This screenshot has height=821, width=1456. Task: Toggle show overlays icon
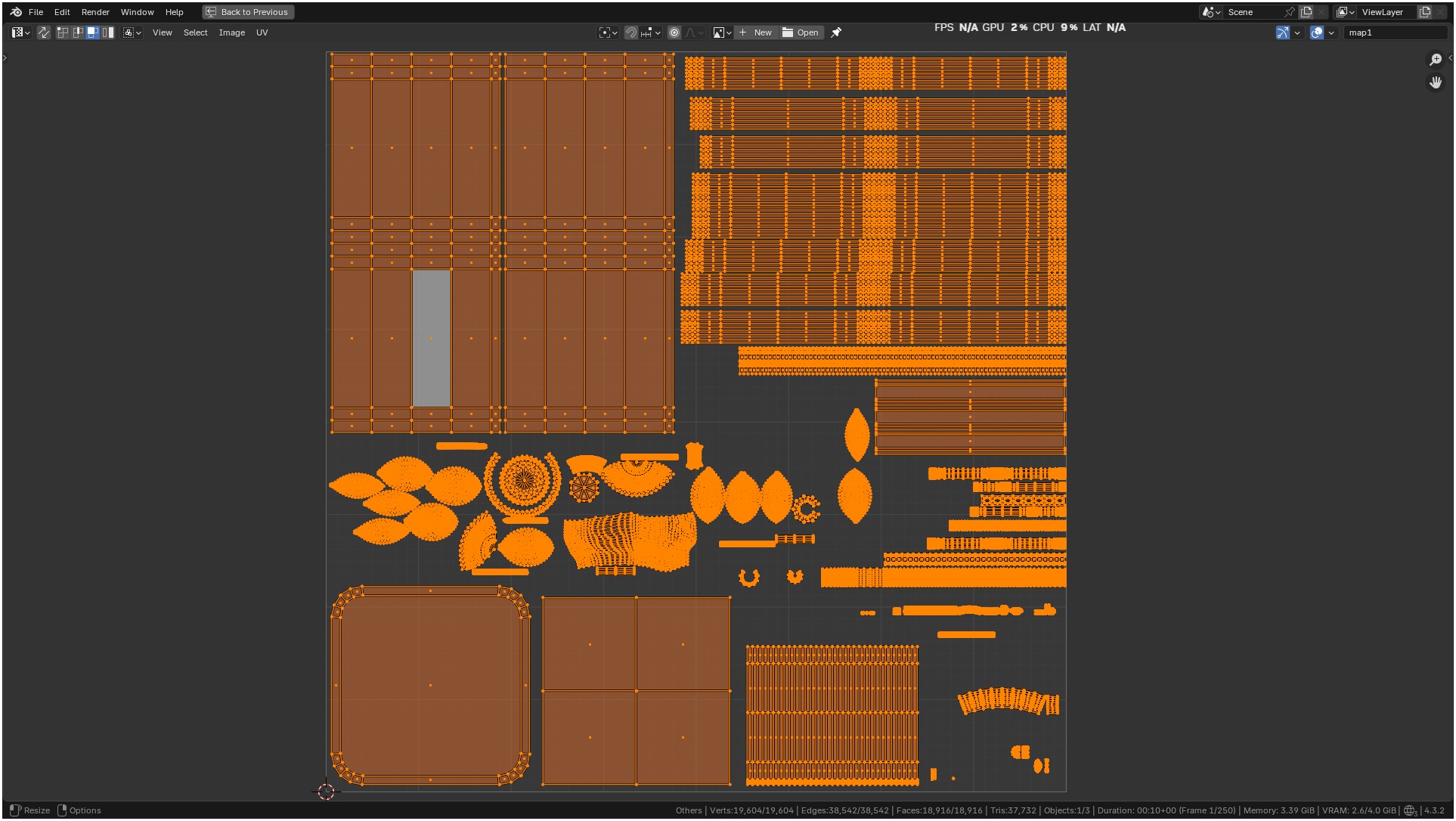[x=1317, y=33]
